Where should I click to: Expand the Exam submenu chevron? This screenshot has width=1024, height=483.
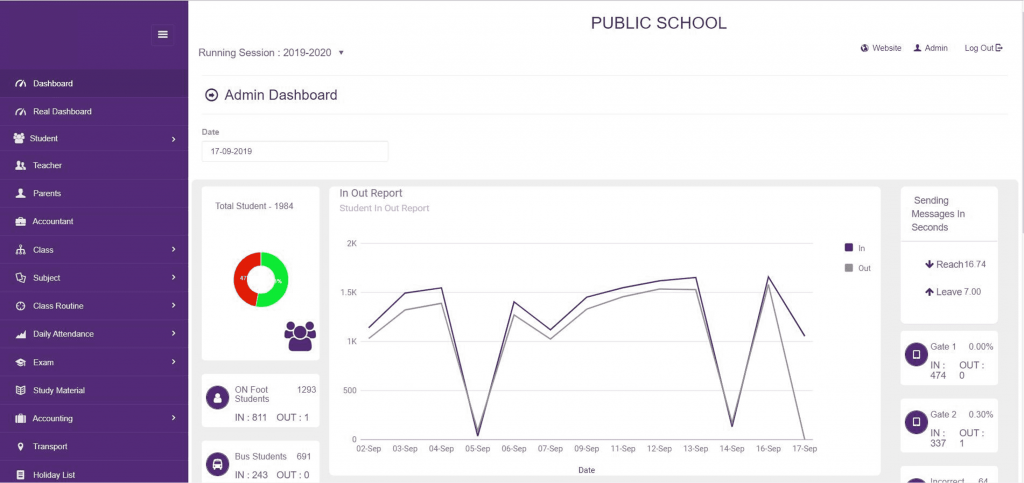[174, 362]
